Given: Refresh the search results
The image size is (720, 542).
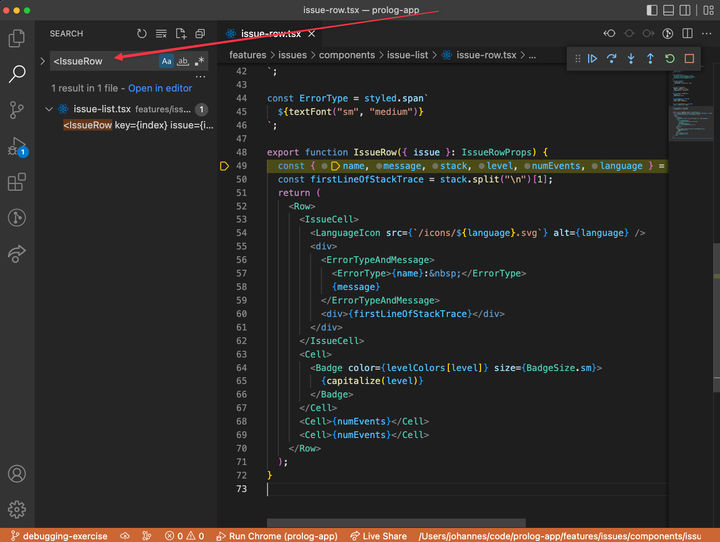Looking at the screenshot, I should (x=141, y=34).
